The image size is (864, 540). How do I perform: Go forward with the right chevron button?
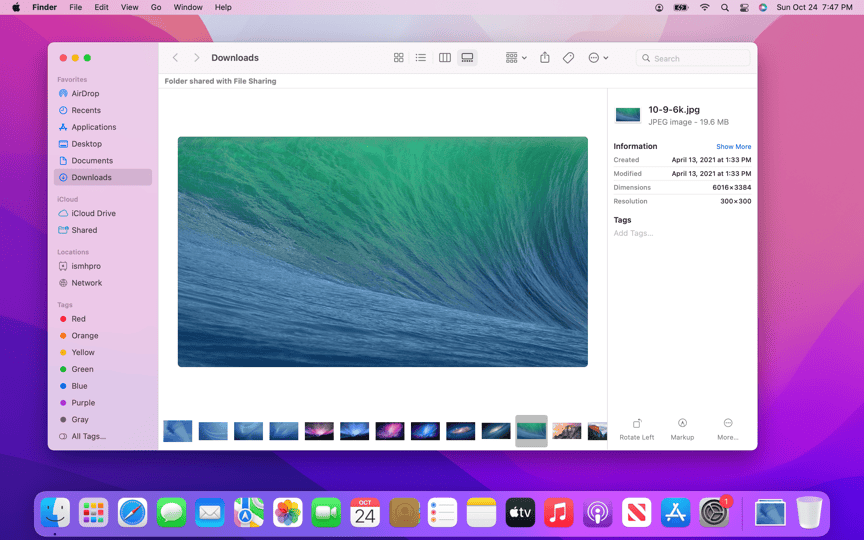[196, 58]
